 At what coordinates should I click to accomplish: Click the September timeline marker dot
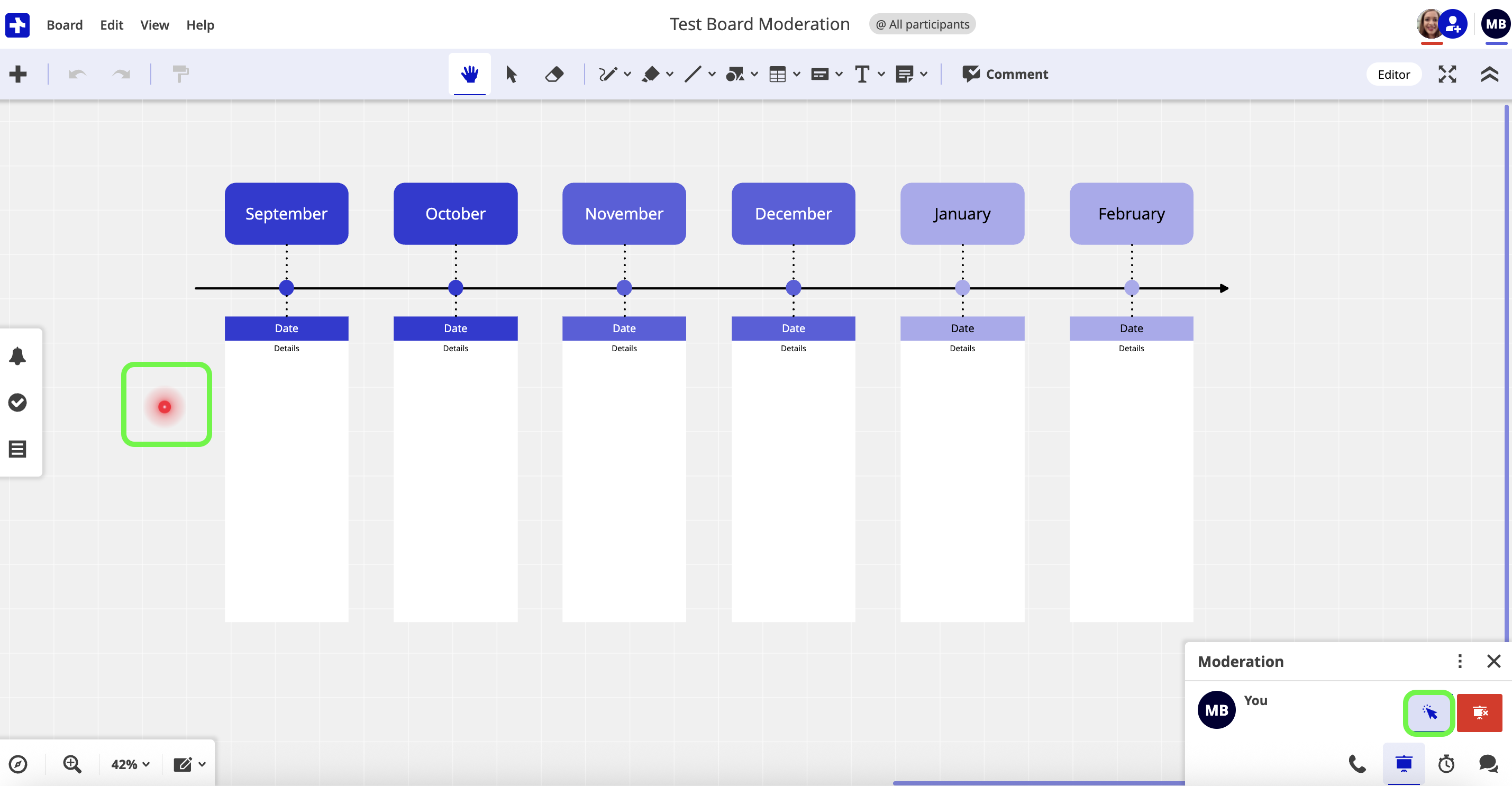click(286, 288)
